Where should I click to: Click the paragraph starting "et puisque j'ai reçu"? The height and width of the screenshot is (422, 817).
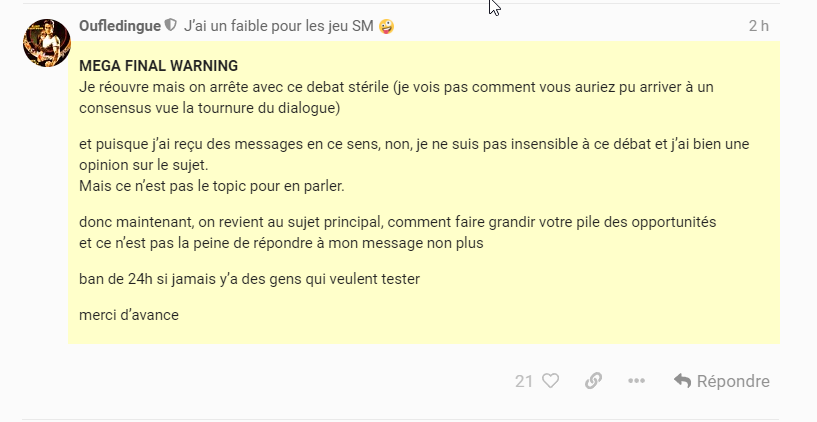click(x=414, y=154)
